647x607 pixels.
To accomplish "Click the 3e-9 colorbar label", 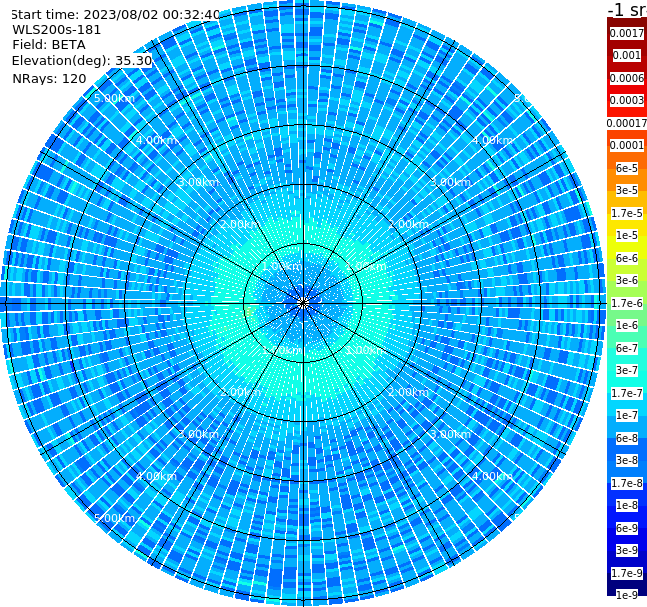I will click(627, 550).
